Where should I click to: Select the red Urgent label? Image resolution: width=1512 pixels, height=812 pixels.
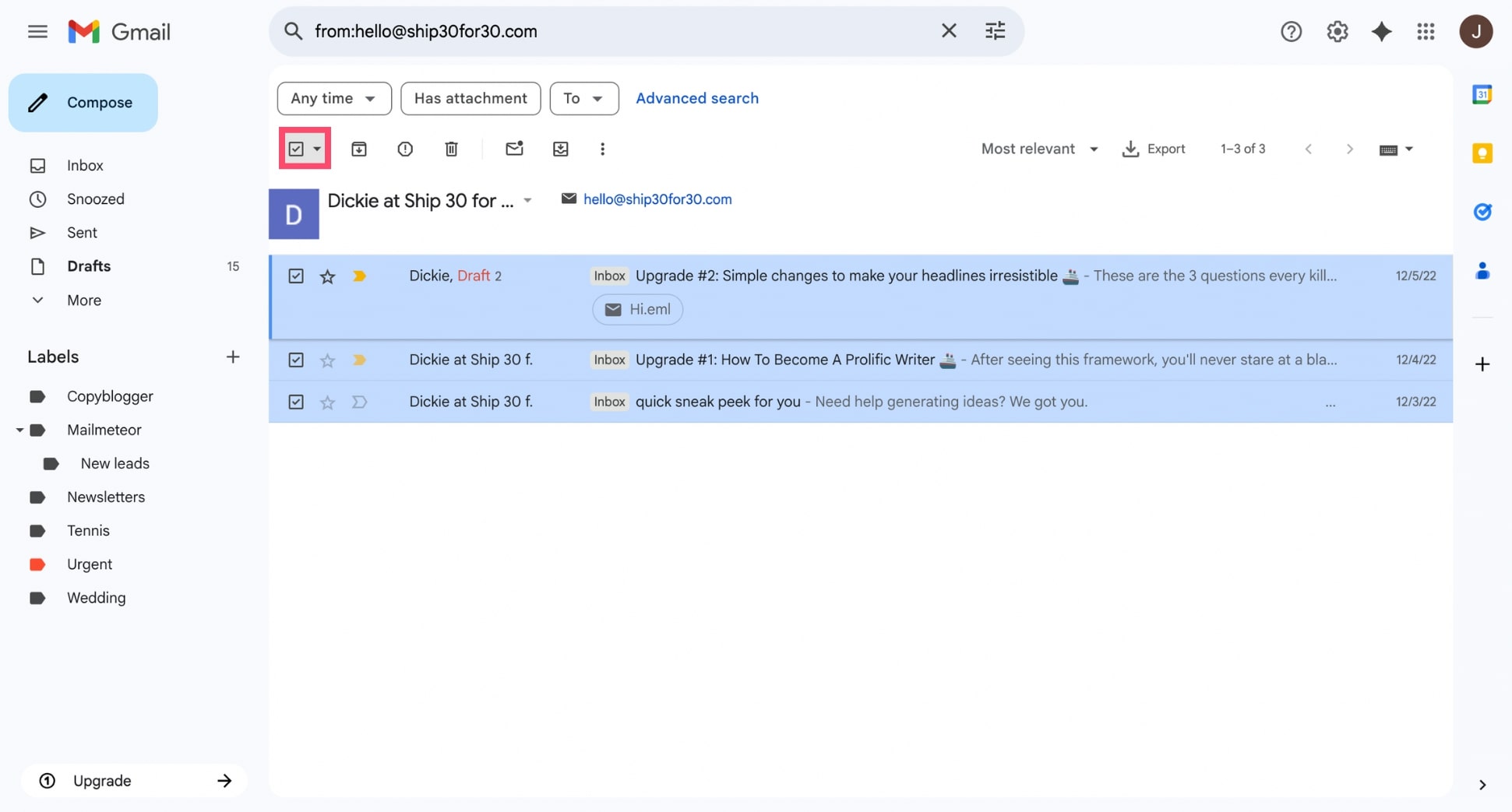tap(89, 564)
